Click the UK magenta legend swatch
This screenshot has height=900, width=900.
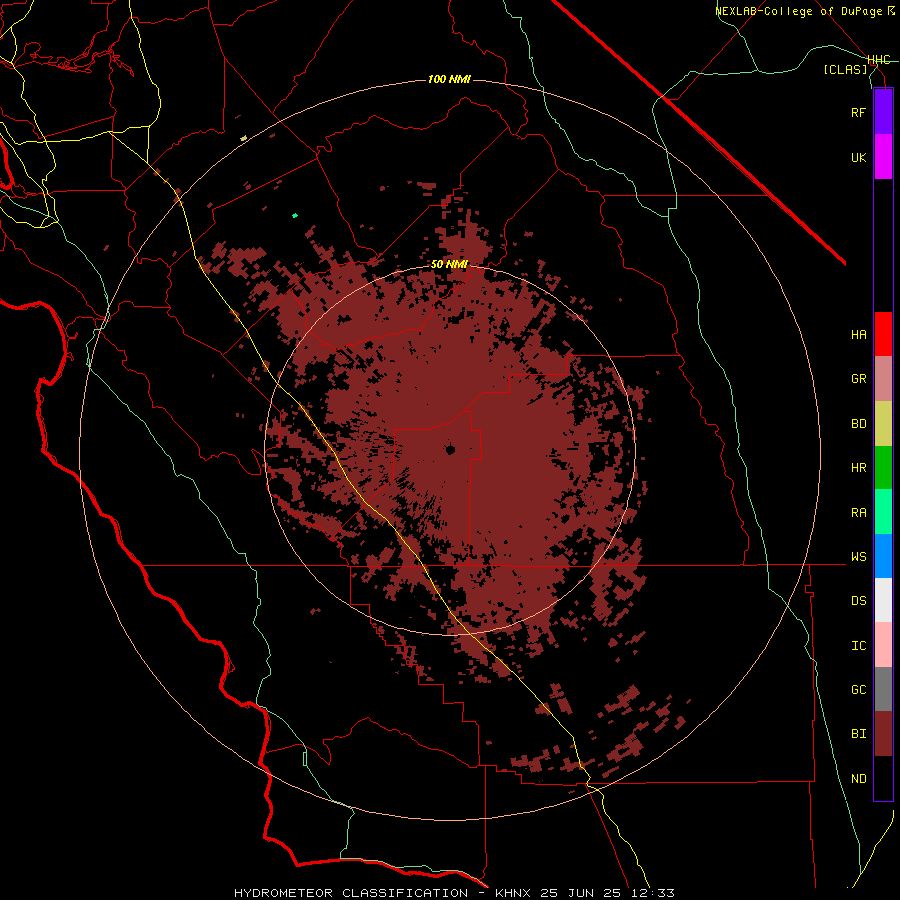coord(883,157)
